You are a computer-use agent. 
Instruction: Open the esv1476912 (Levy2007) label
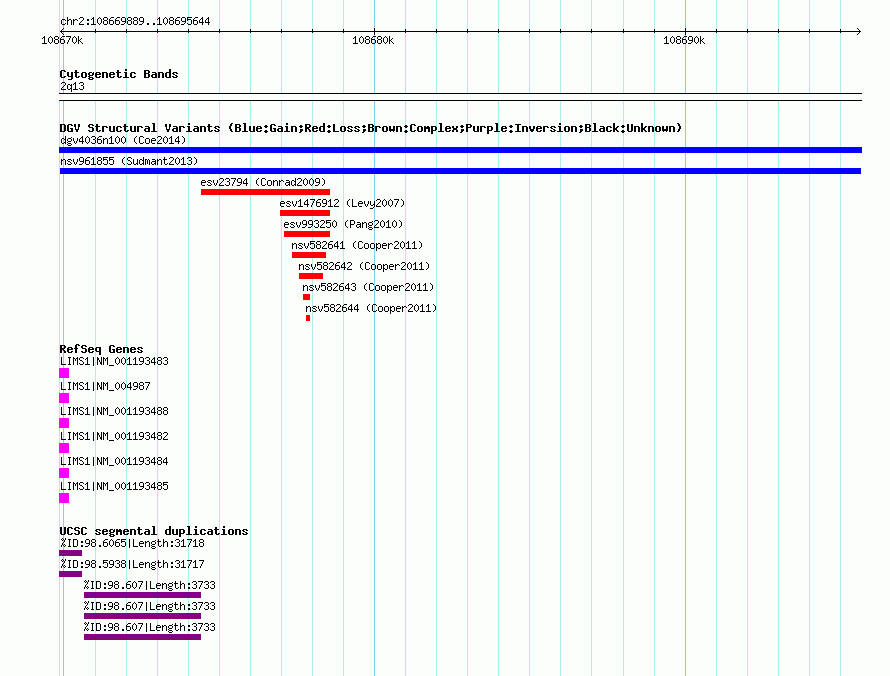tap(342, 203)
